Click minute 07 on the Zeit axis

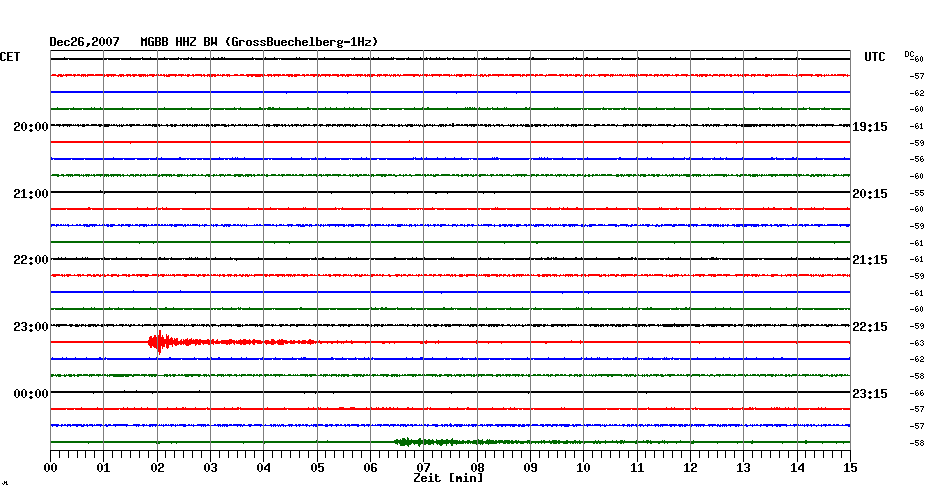point(423,468)
